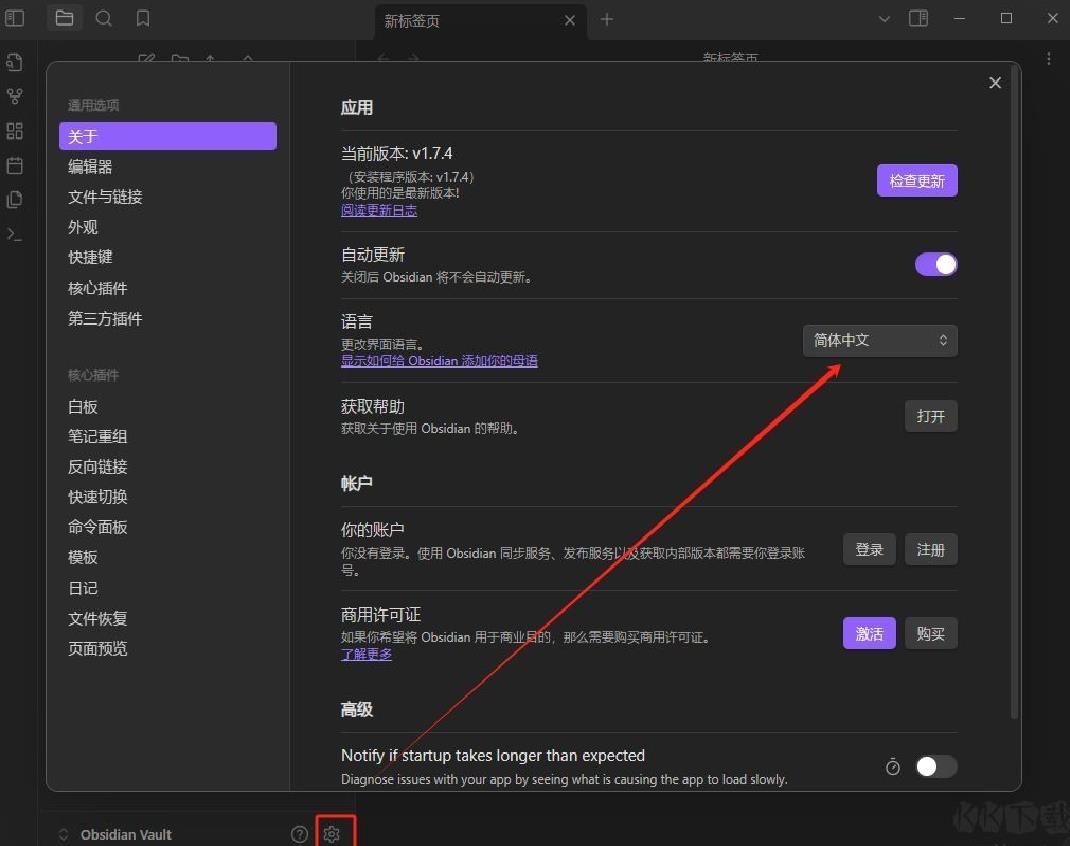Select the 新标签页 tab
This screenshot has width=1070, height=846.
(480, 21)
